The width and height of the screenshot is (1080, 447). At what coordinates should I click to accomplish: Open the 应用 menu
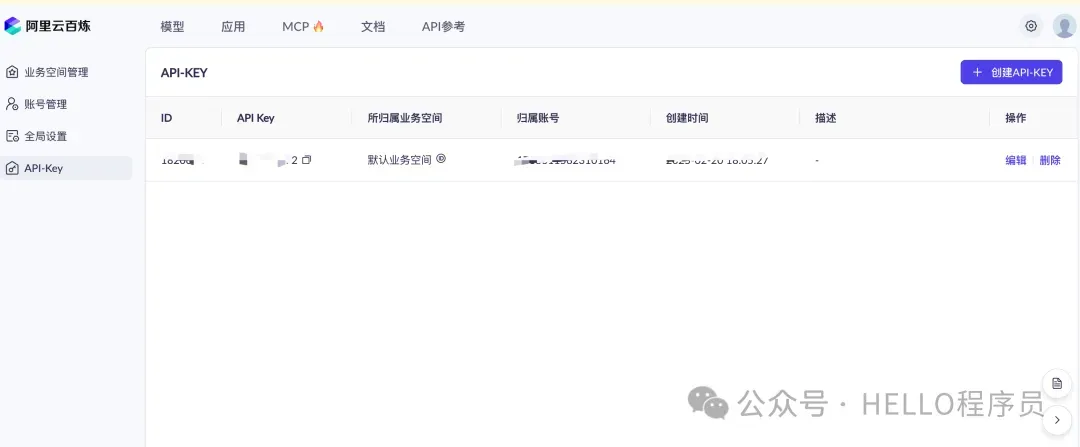click(x=233, y=27)
